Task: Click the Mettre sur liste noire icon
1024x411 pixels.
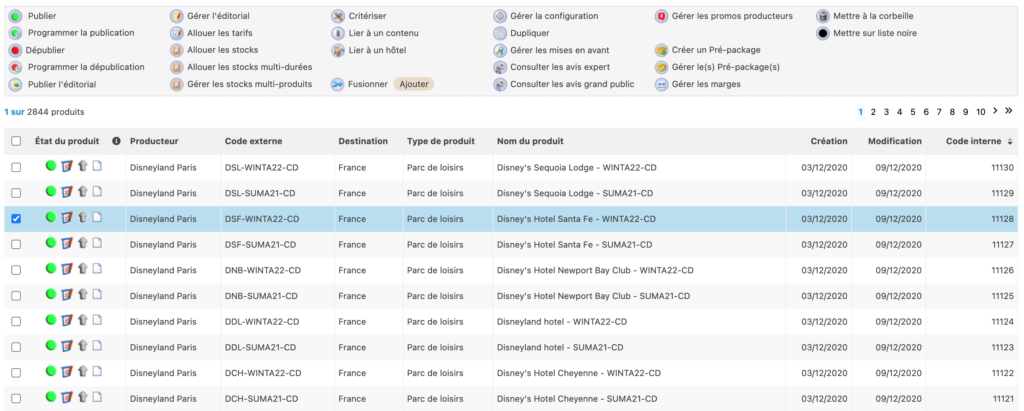Action: click(x=822, y=33)
